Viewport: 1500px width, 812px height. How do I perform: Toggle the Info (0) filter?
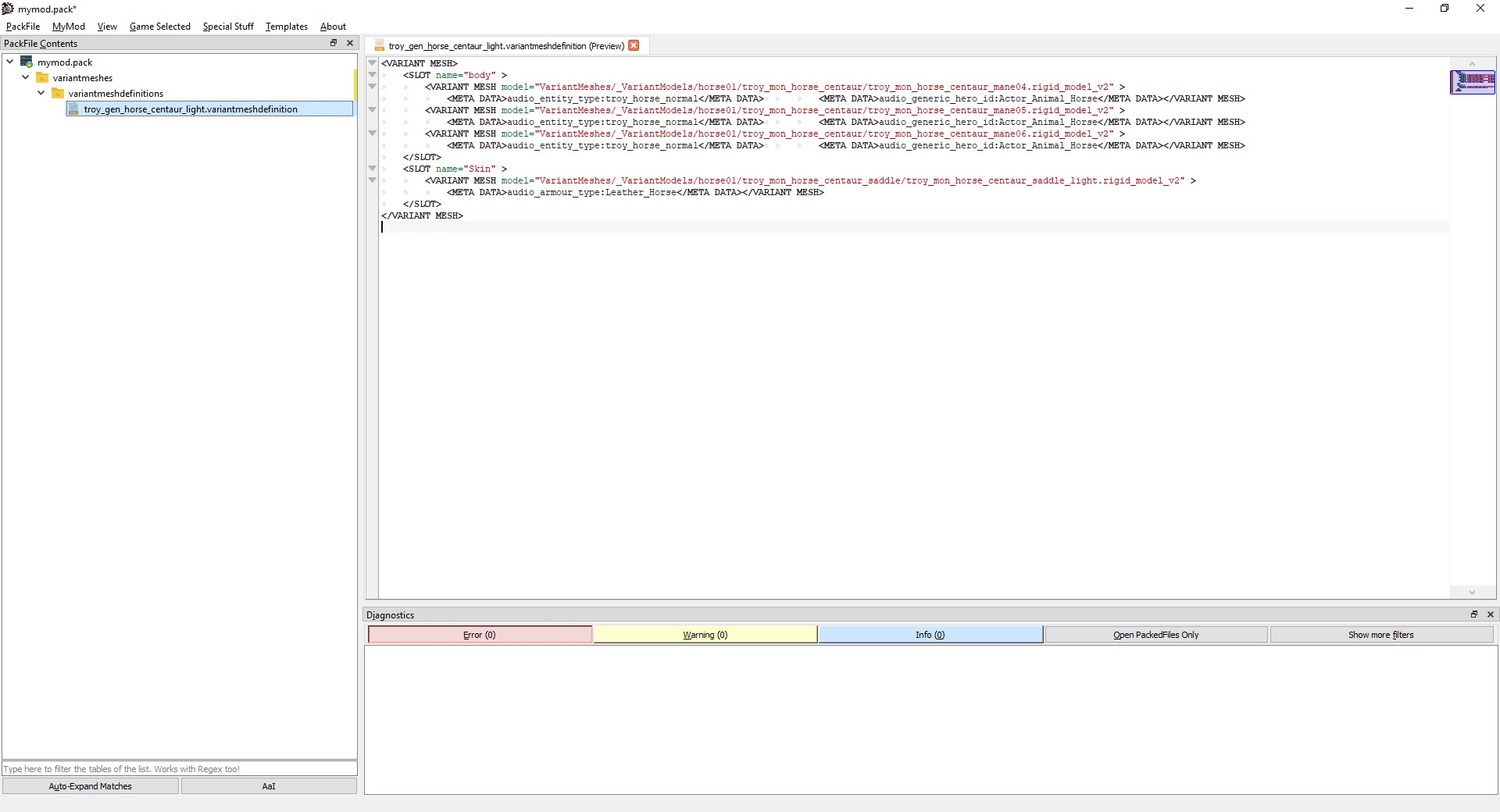click(930, 635)
